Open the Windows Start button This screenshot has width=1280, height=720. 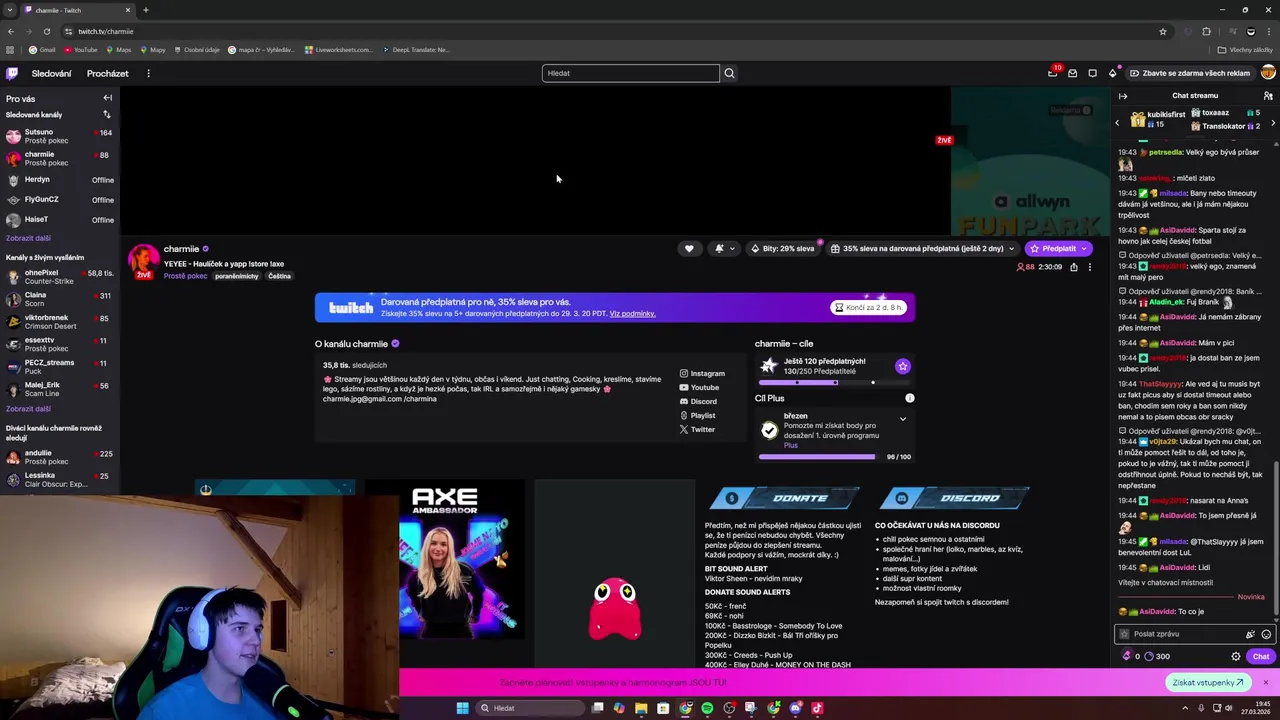click(x=462, y=708)
